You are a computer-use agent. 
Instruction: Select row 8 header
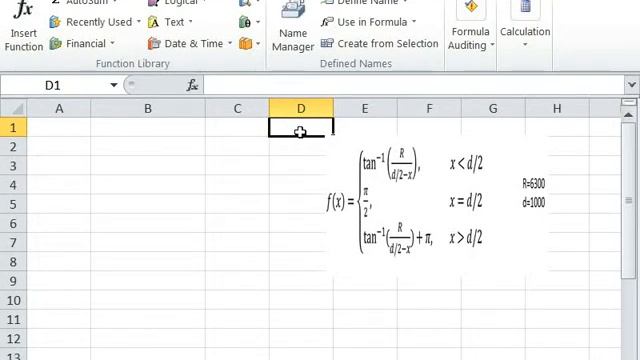click(x=13, y=262)
